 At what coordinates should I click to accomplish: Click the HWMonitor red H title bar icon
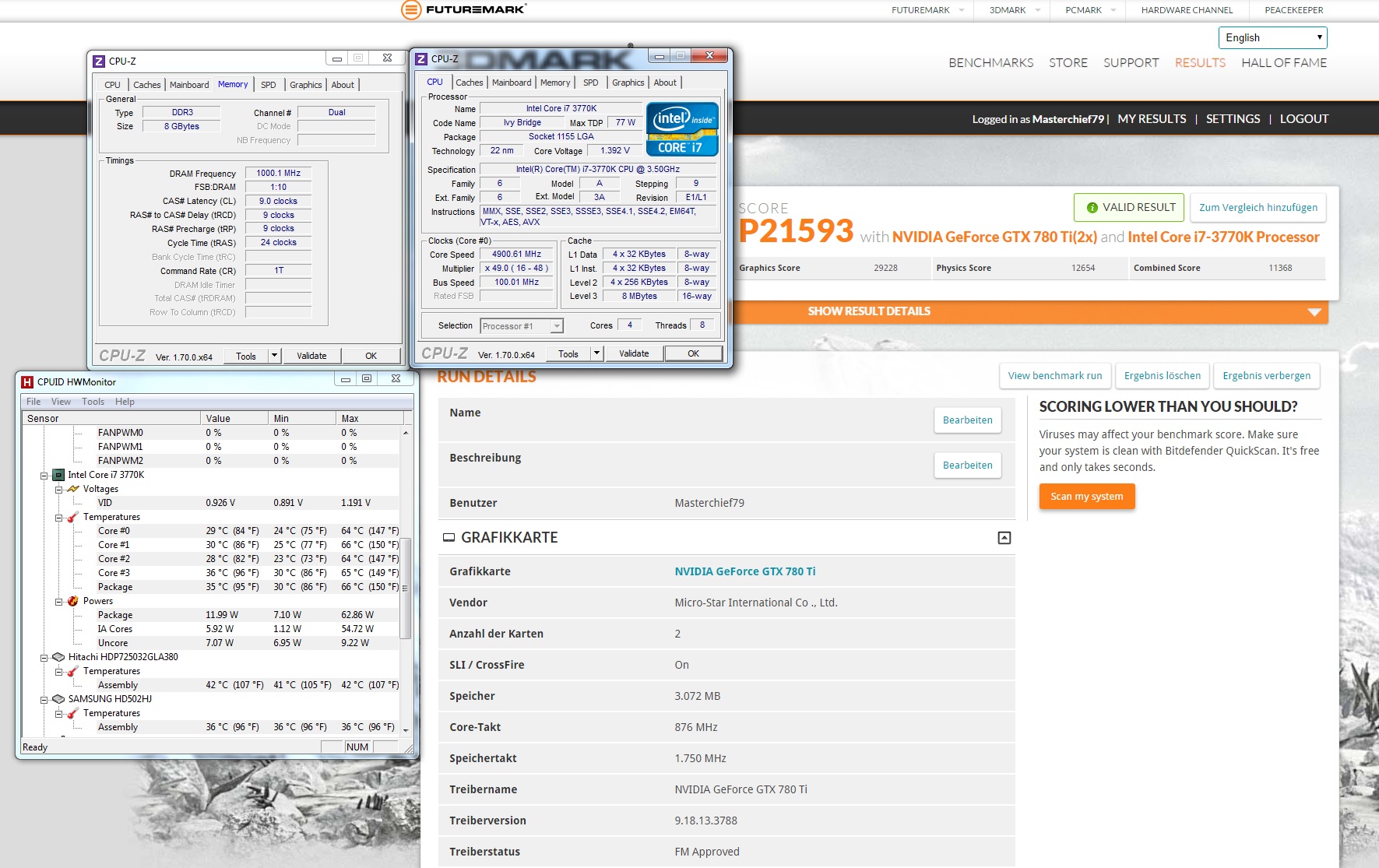[27, 381]
